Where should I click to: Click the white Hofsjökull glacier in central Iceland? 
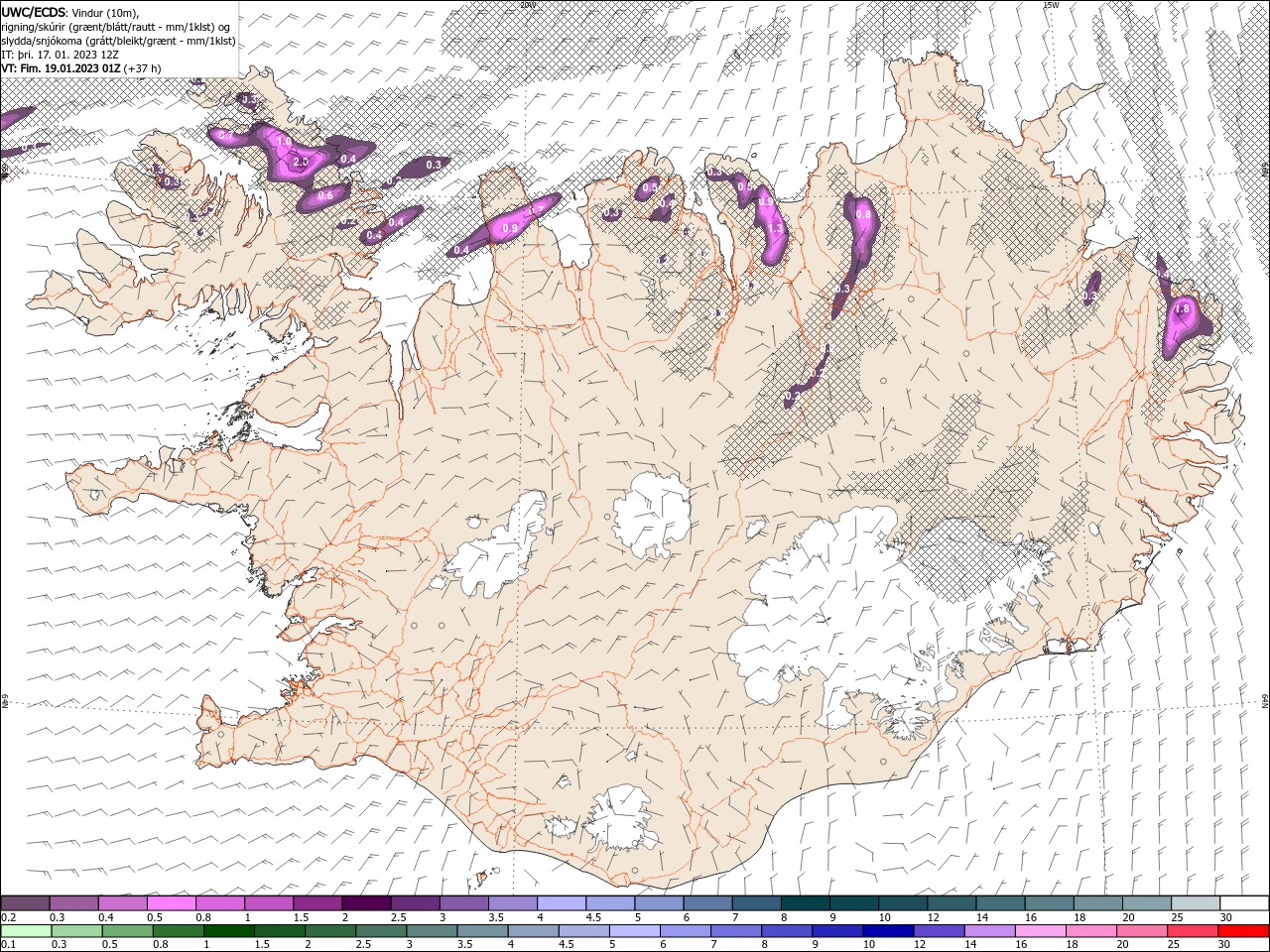click(x=652, y=514)
